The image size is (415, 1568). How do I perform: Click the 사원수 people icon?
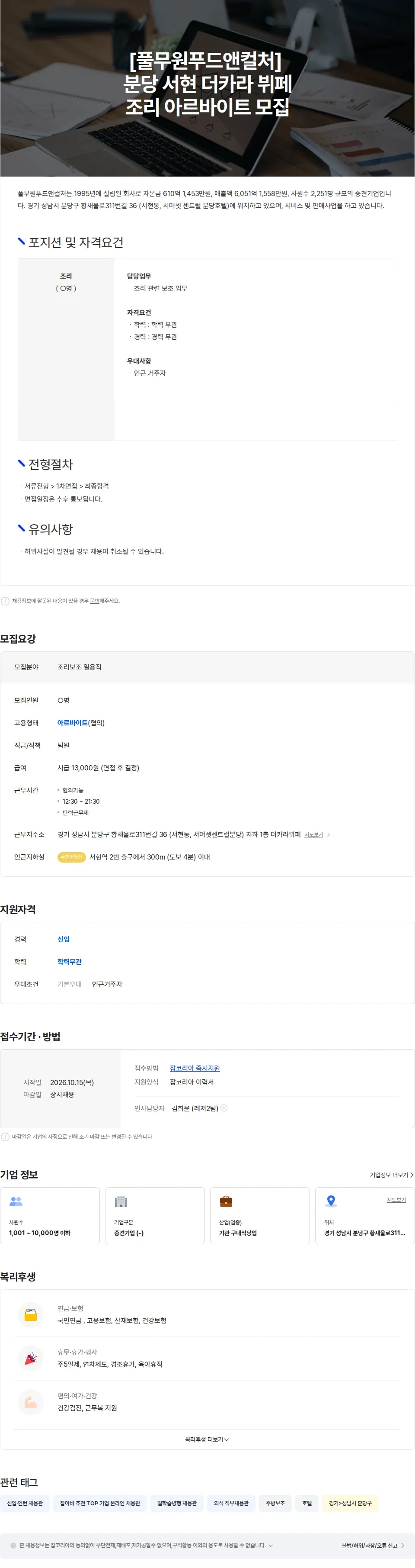pyautogui.click(x=16, y=1201)
